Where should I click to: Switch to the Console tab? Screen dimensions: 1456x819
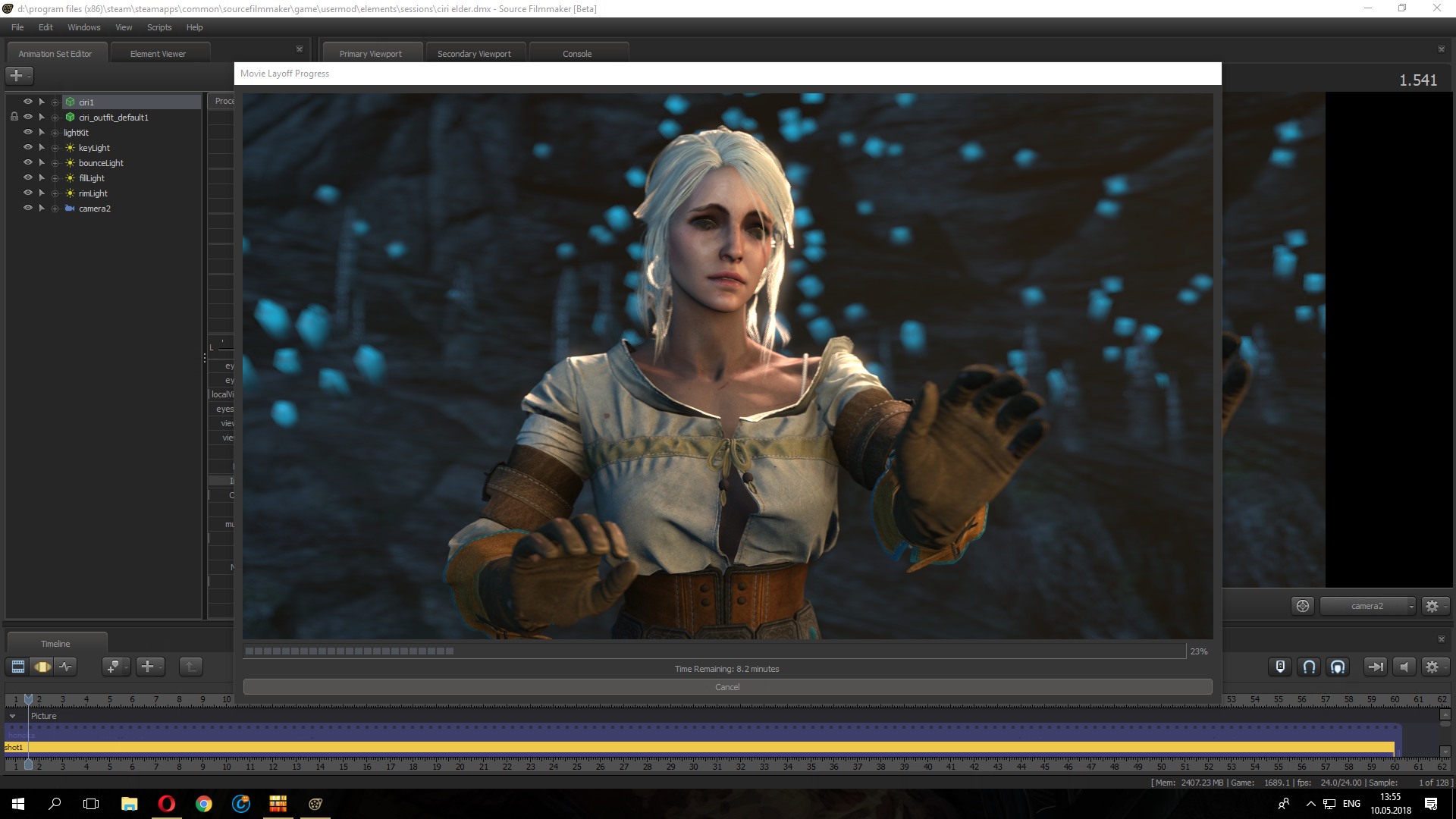[x=577, y=54]
